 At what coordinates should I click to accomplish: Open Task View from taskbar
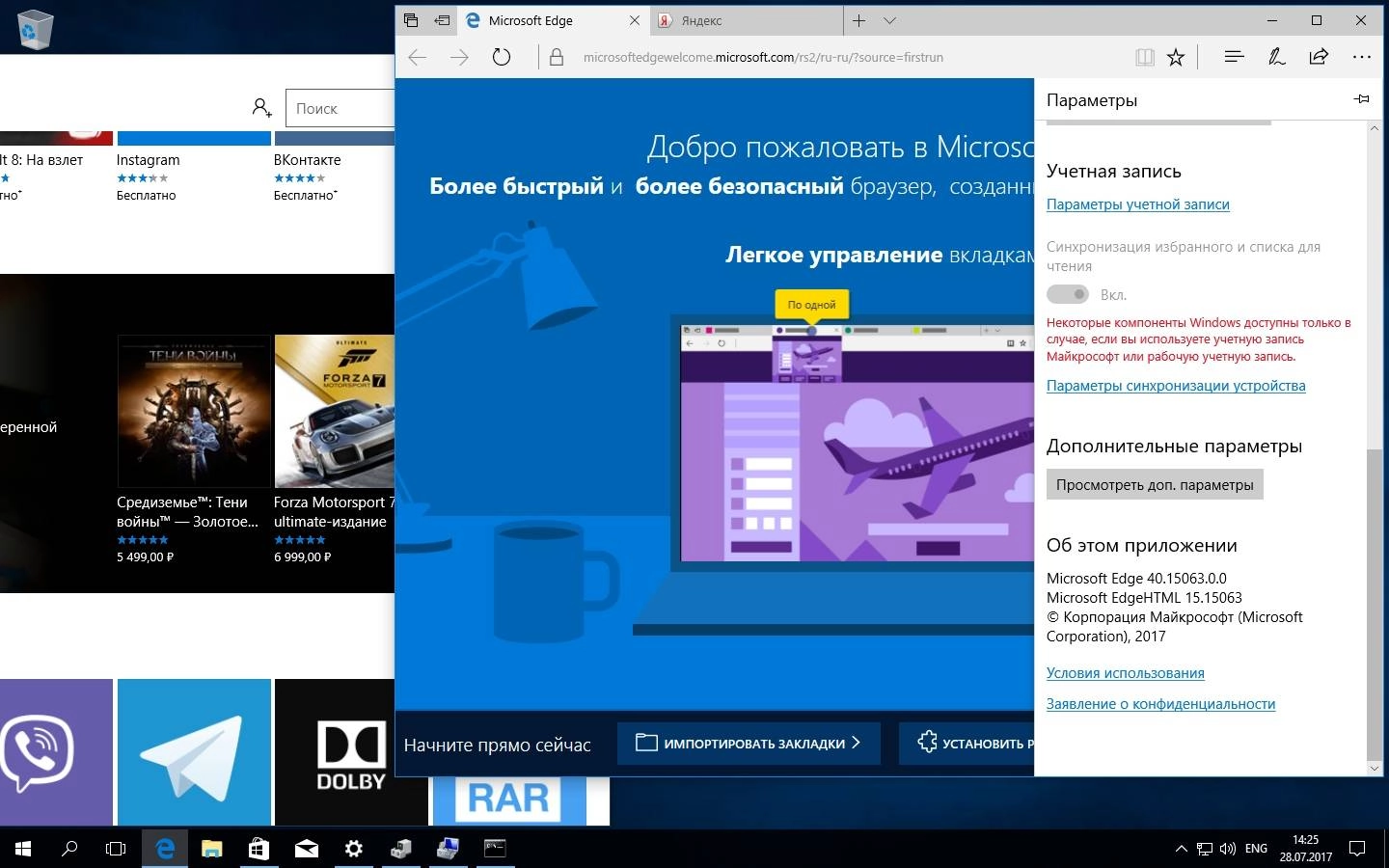tap(116, 849)
